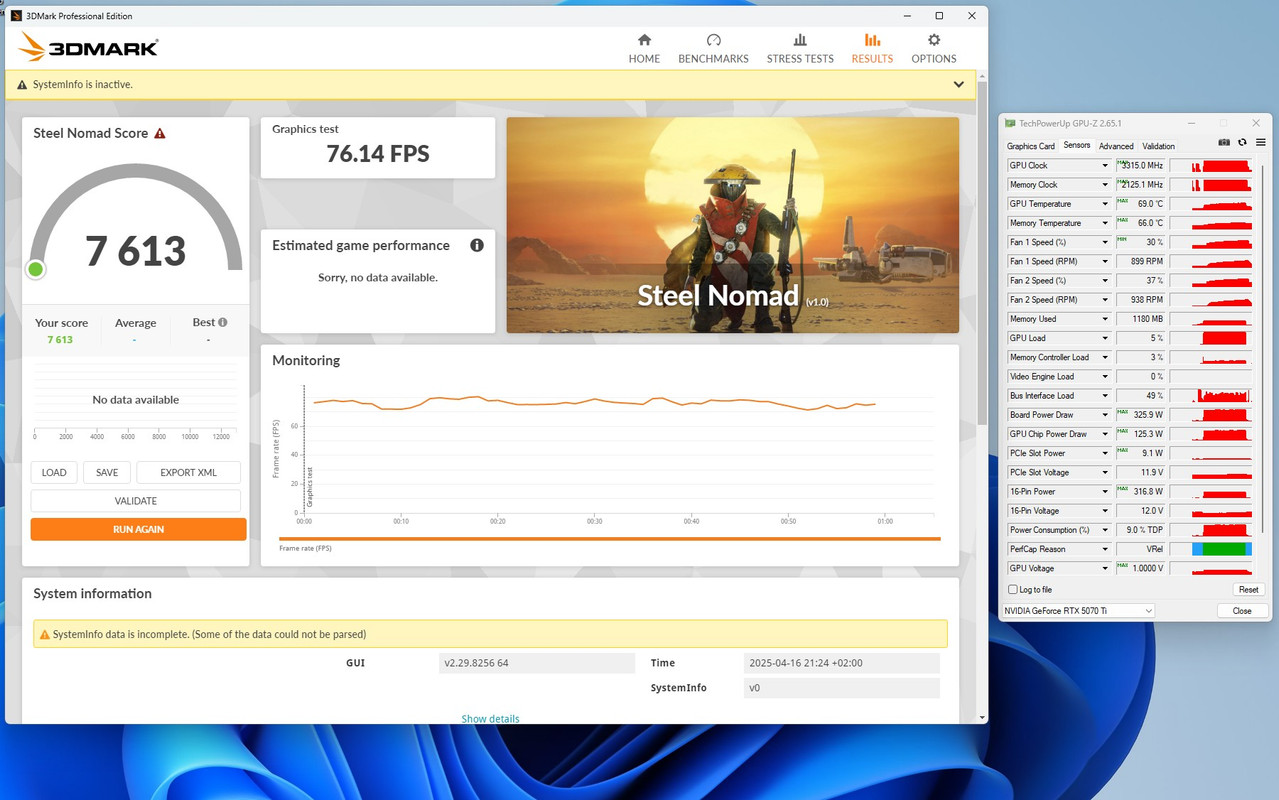The height and width of the screenshot is (800, 1279).
Task: Click the 7 613 score number in gauge
Action: [136, 250]
